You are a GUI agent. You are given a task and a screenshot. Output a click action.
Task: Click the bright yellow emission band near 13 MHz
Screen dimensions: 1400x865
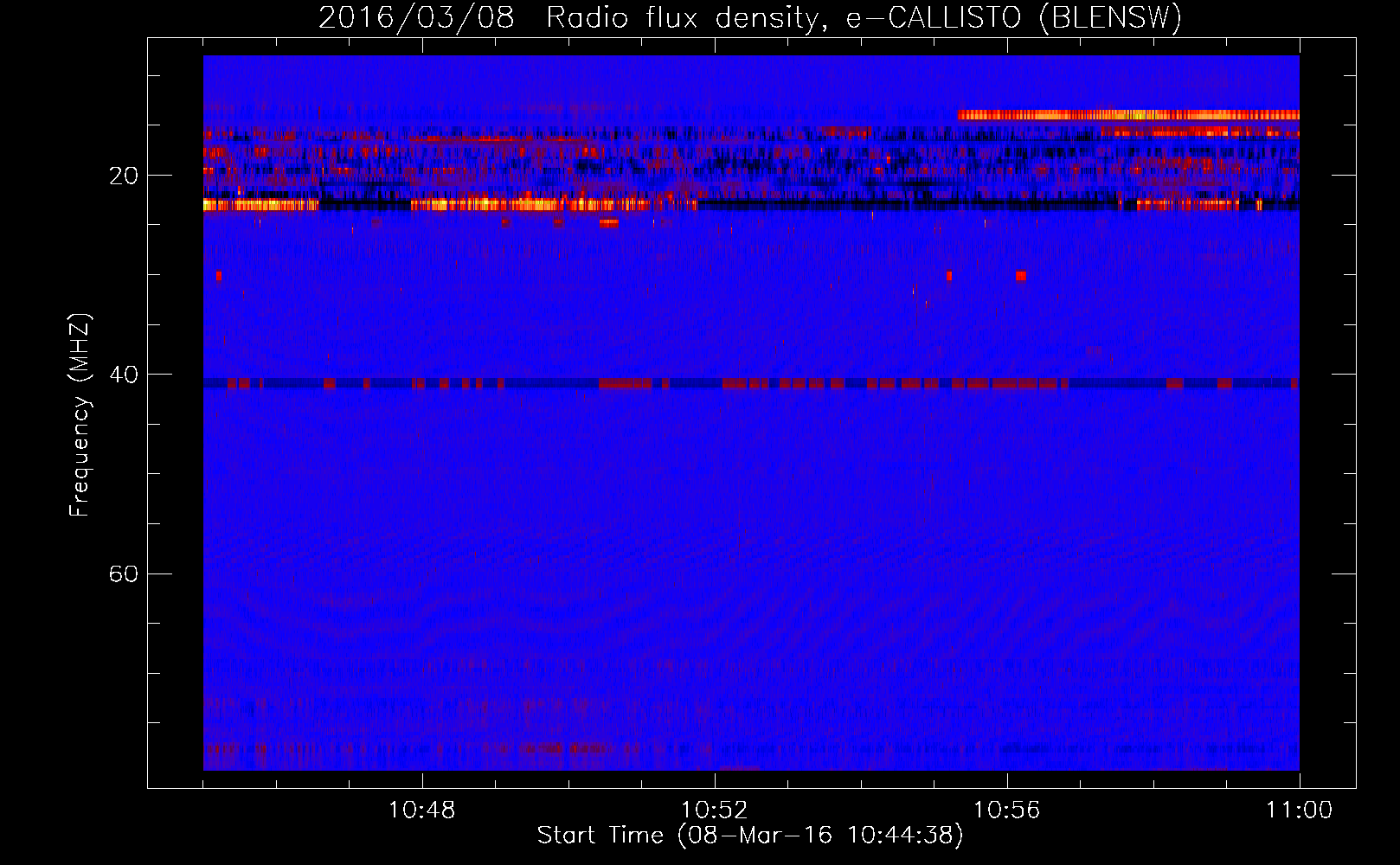(1128, 114)
